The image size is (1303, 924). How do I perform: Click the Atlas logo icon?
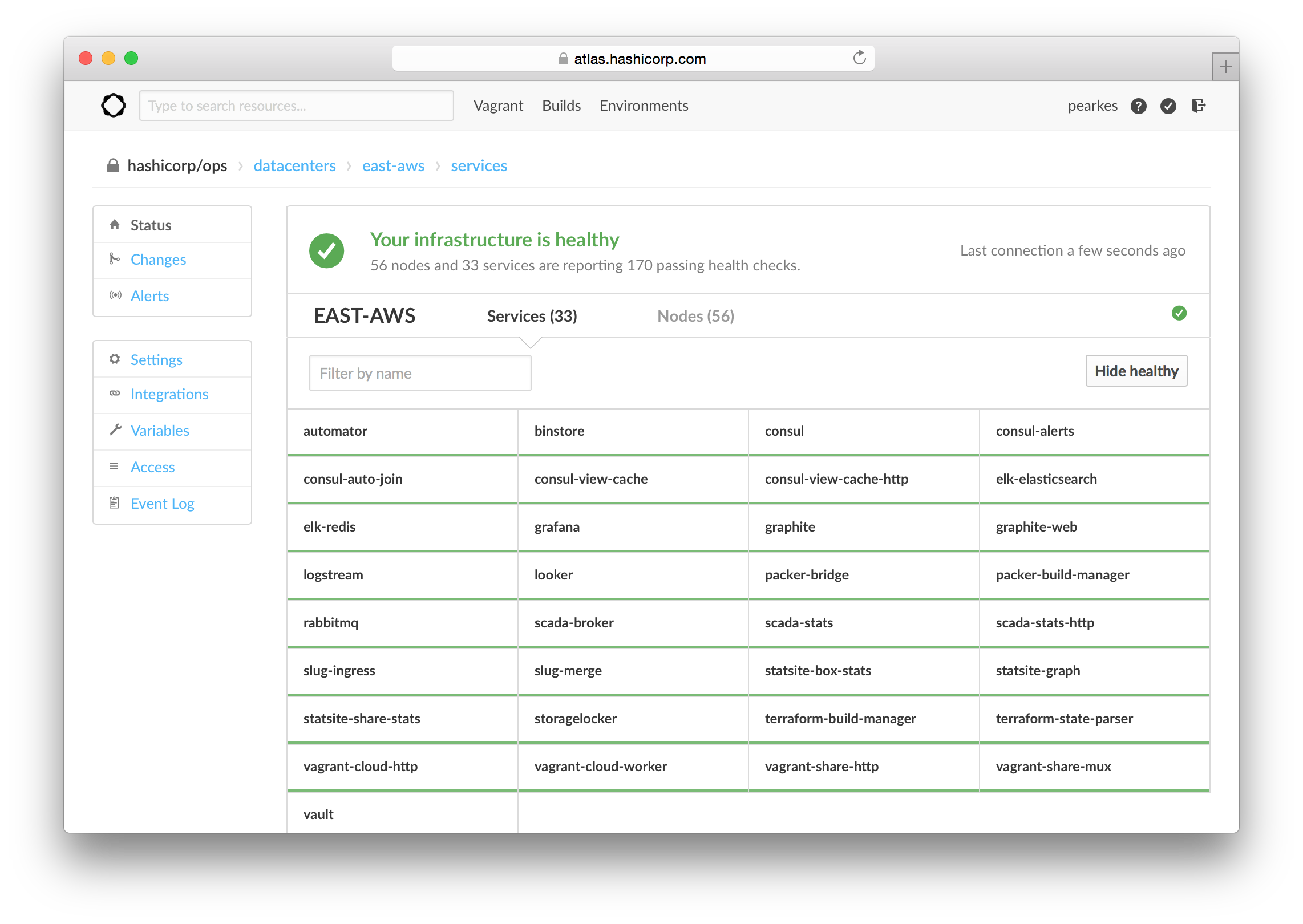(x=113, y=106)
